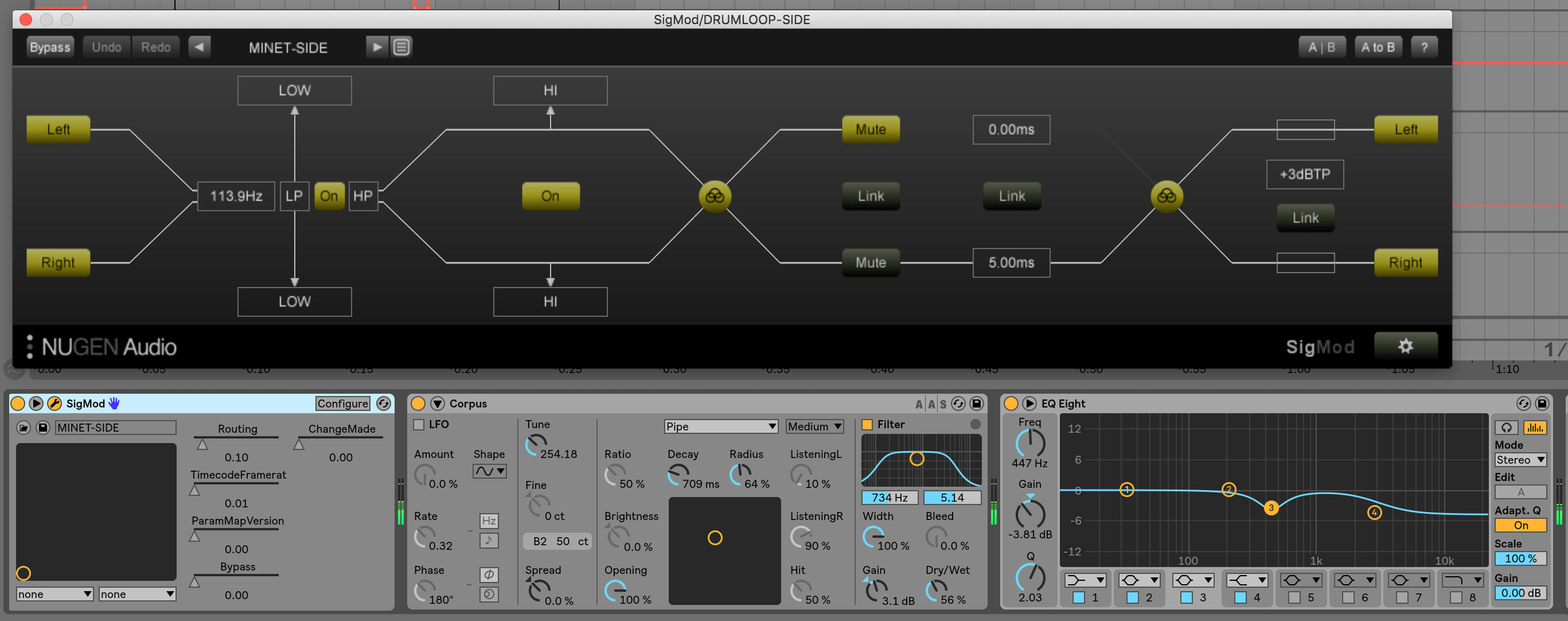The image size is (1568, 621).
Task: Open SigMod X-axis 'none' dropdown
Action: tap(55, 594)
